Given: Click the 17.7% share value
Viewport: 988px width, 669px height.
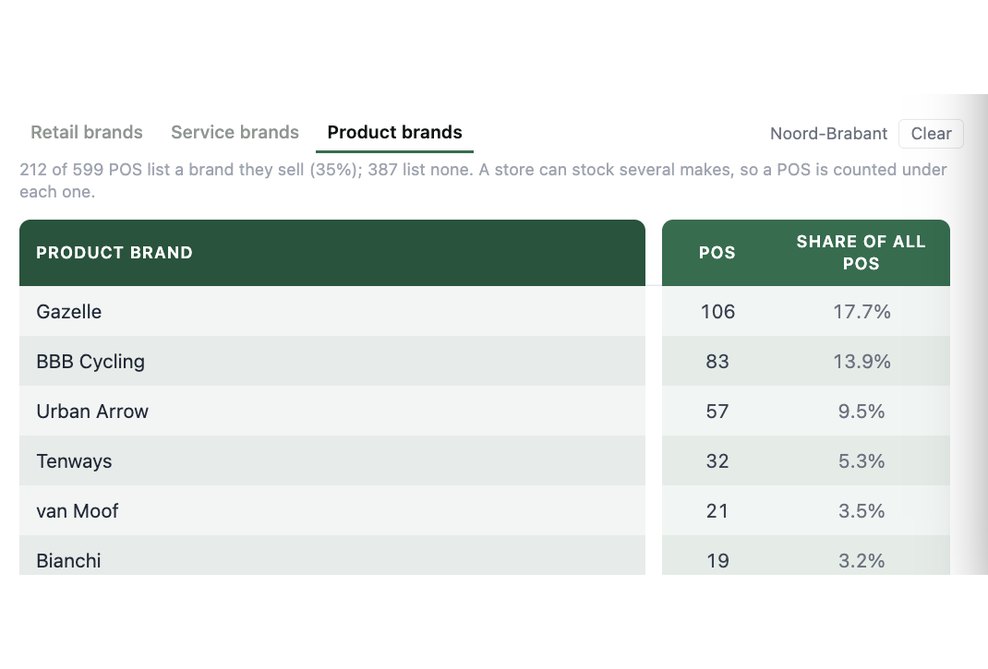Looking at the screenshot, I should tap(861, 311).
